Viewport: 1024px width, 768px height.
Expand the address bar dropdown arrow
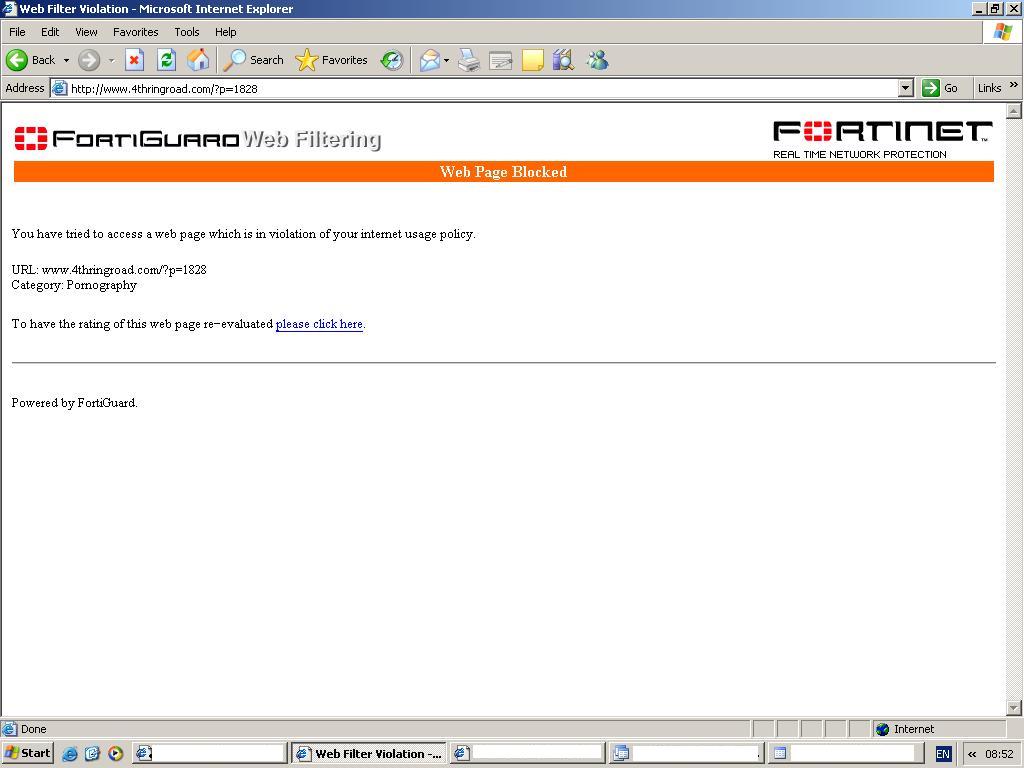click(x=905, y=88)
